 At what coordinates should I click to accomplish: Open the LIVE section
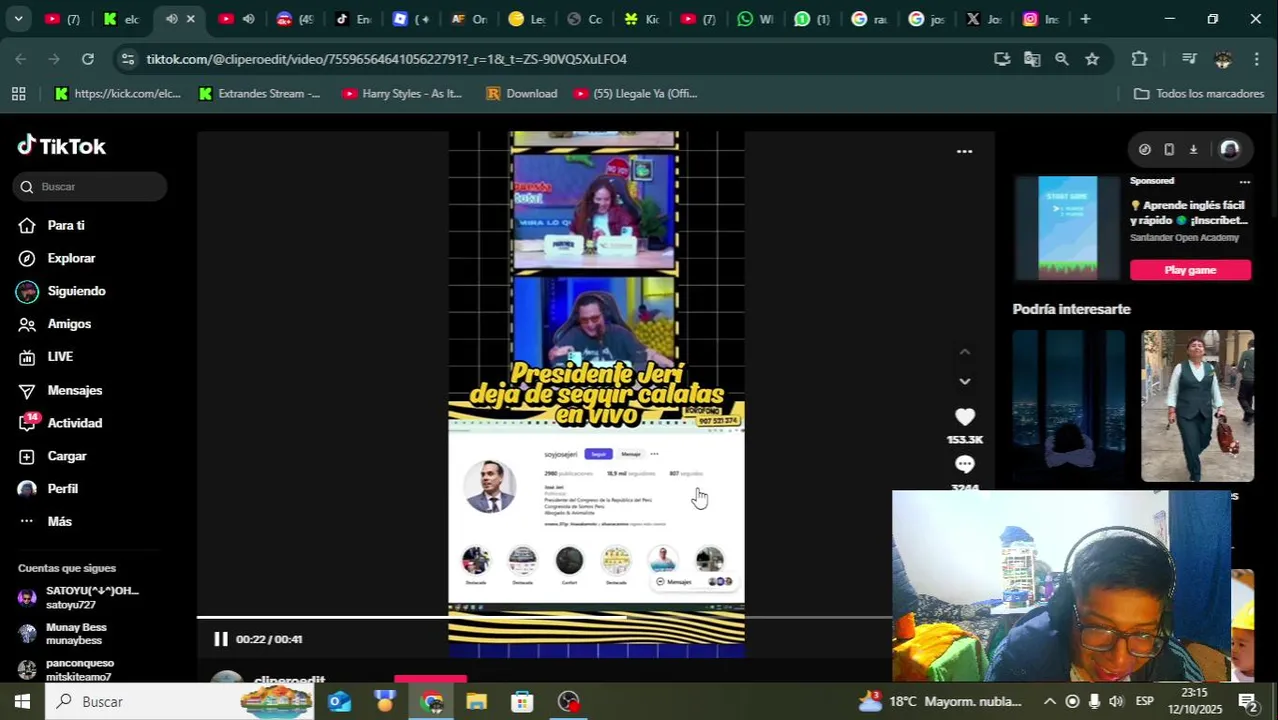(60, 357)
